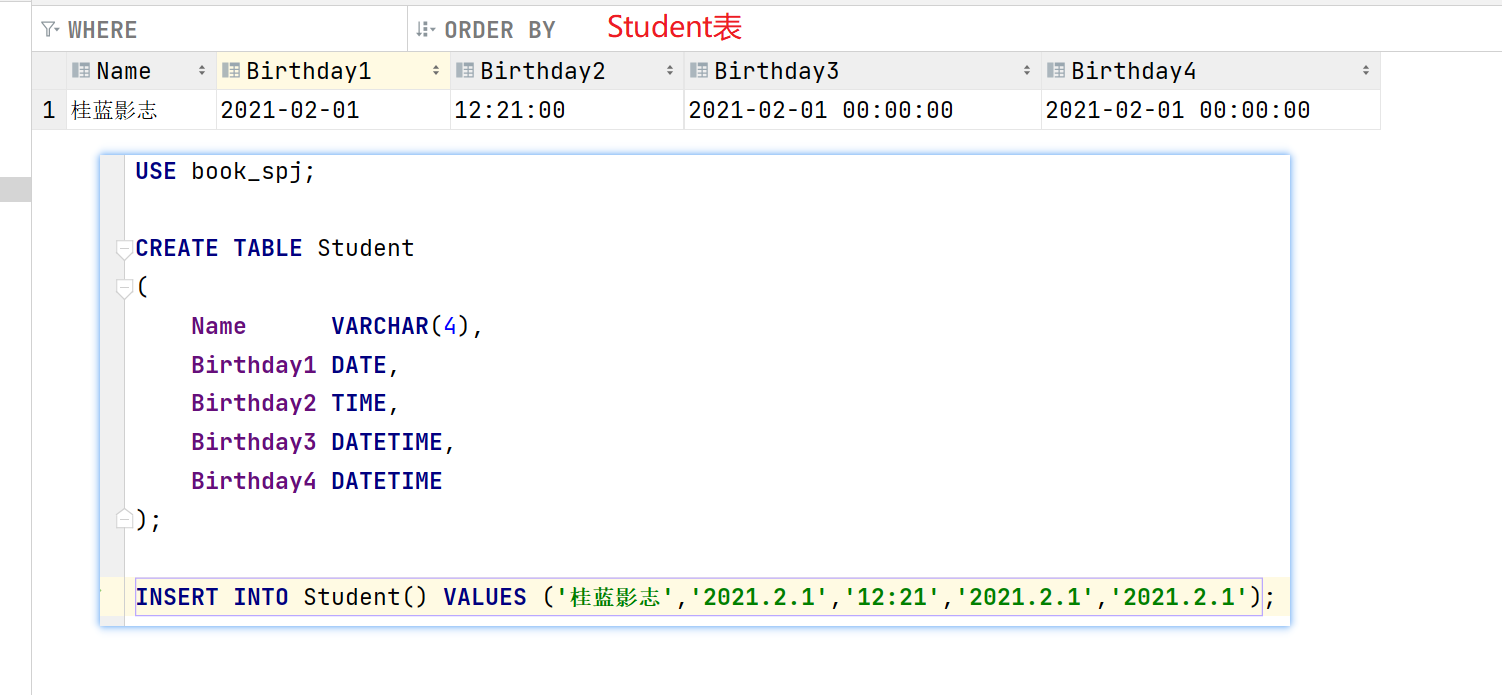This screenshot has width=1502, height=695.
Task: Open sort arrows on Birthday4 column
Action: pos(1366,71)
